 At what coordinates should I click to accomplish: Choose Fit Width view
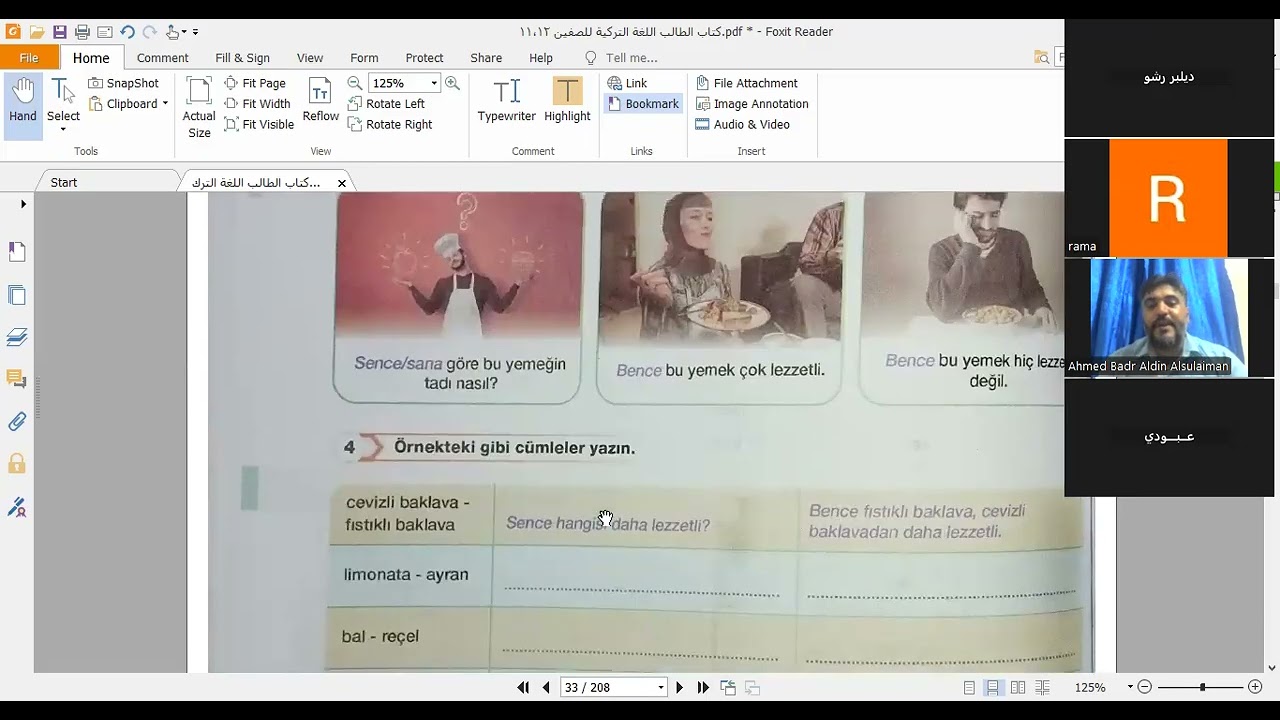click(x=257, y=104)
